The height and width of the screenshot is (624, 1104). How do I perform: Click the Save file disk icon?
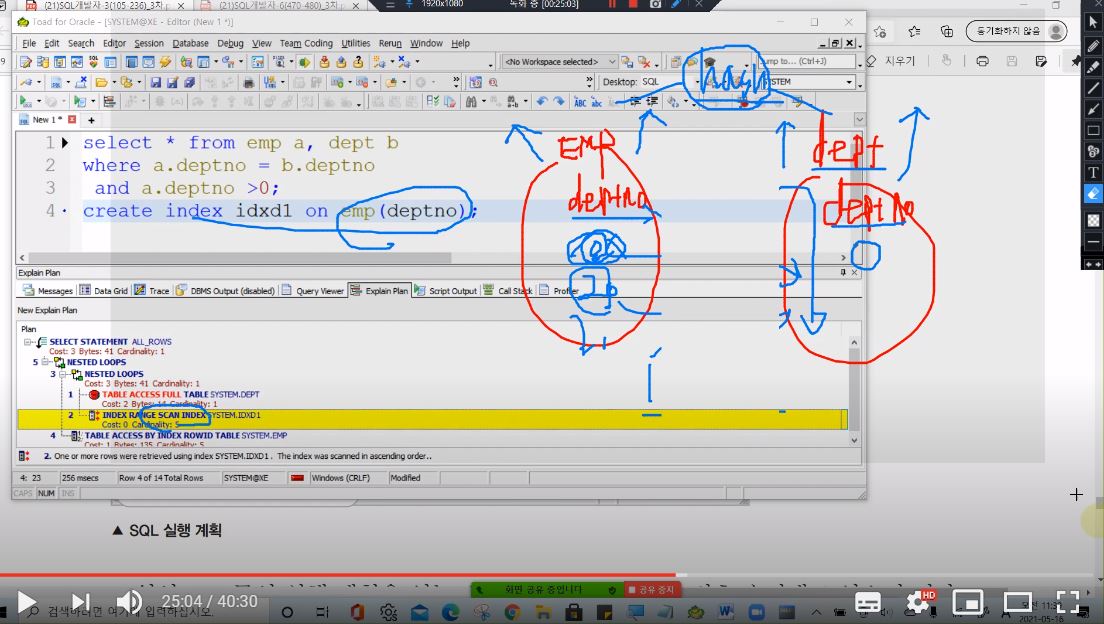click(156, 82)
